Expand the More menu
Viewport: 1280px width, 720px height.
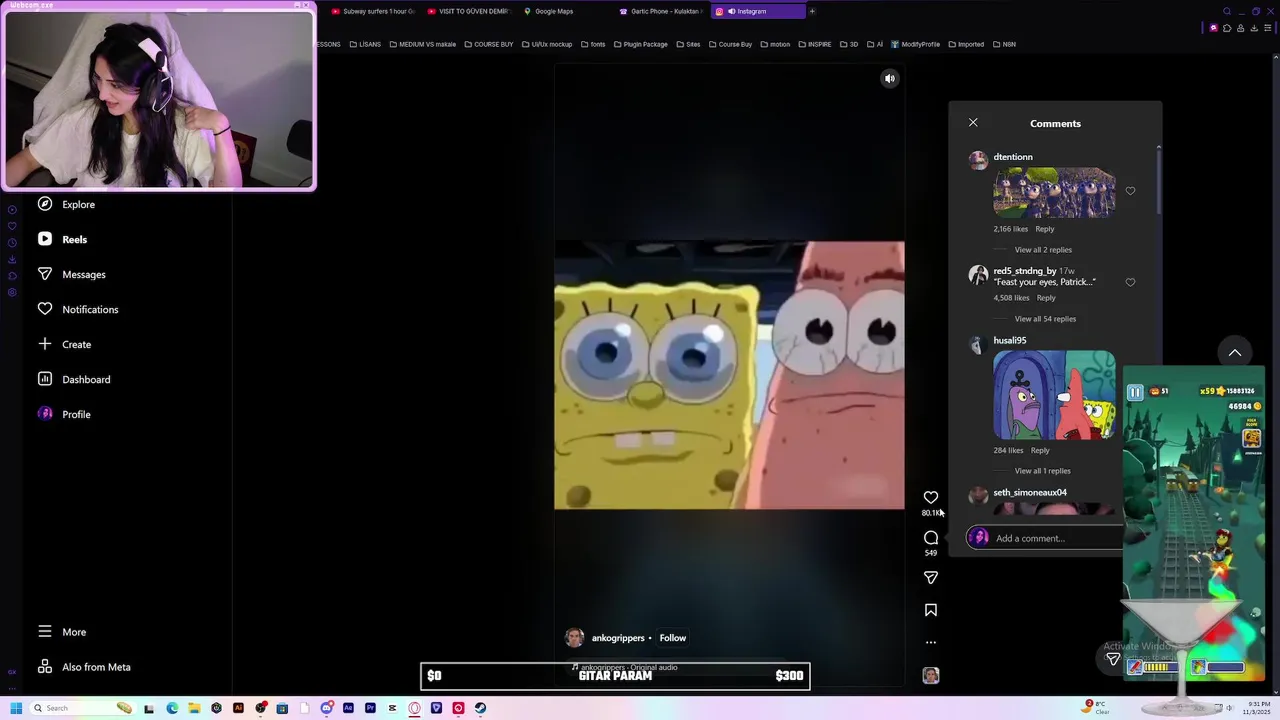pos(62,632)
